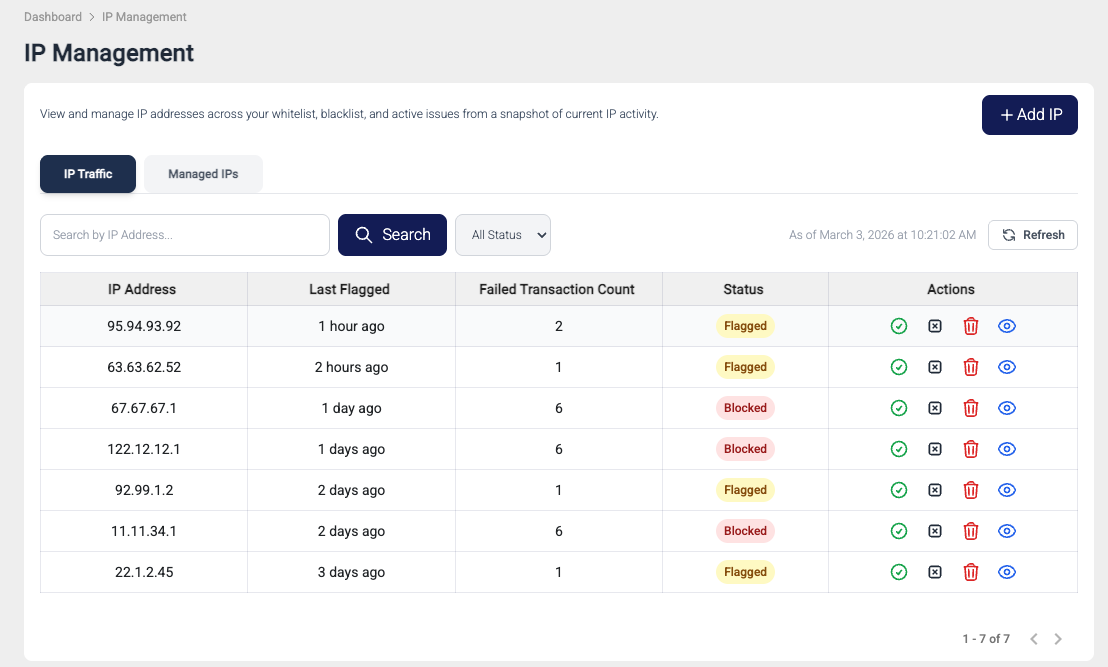
Task: Delete IP 67.67.67.1 with trash icon
Action: [x=970, y=408]
